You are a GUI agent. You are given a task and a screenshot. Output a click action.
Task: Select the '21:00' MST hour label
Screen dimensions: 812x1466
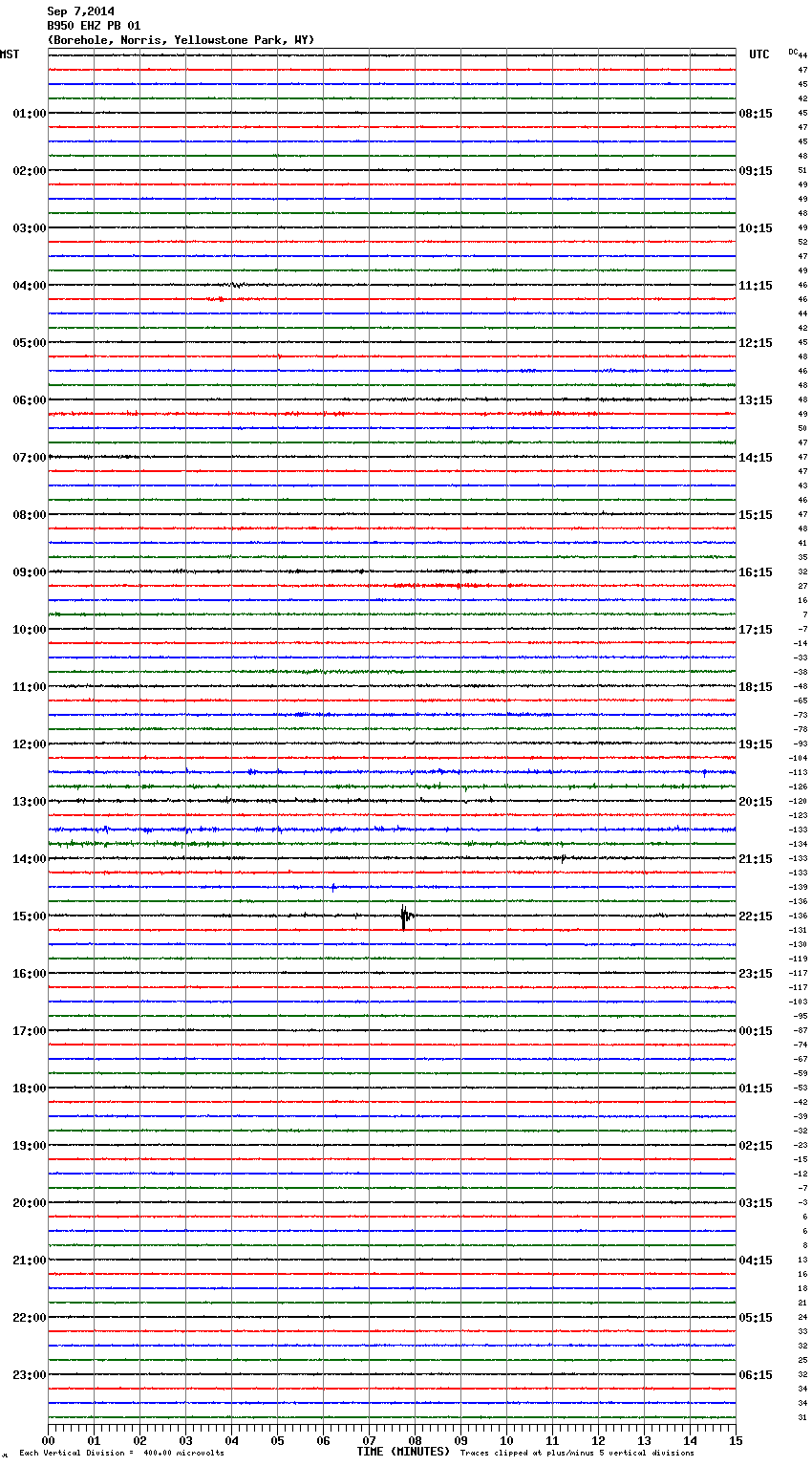[x=30, y=1261]
